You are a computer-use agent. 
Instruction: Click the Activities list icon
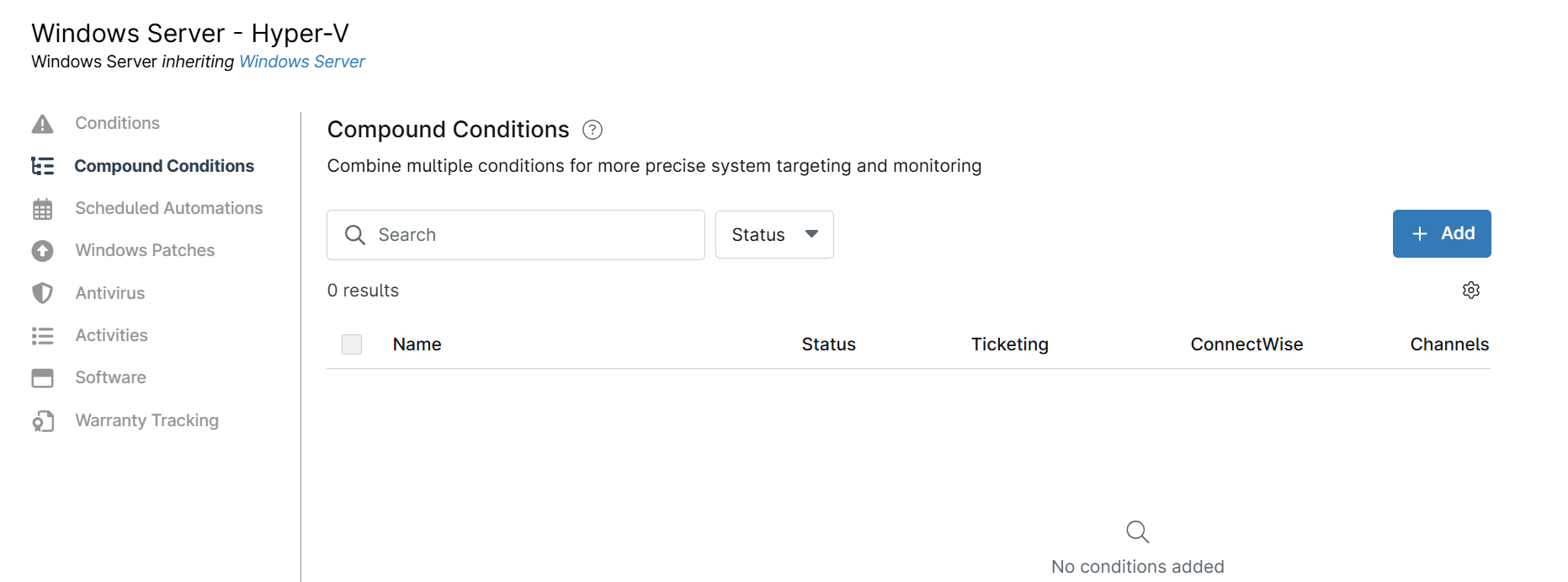coord(42,336)
